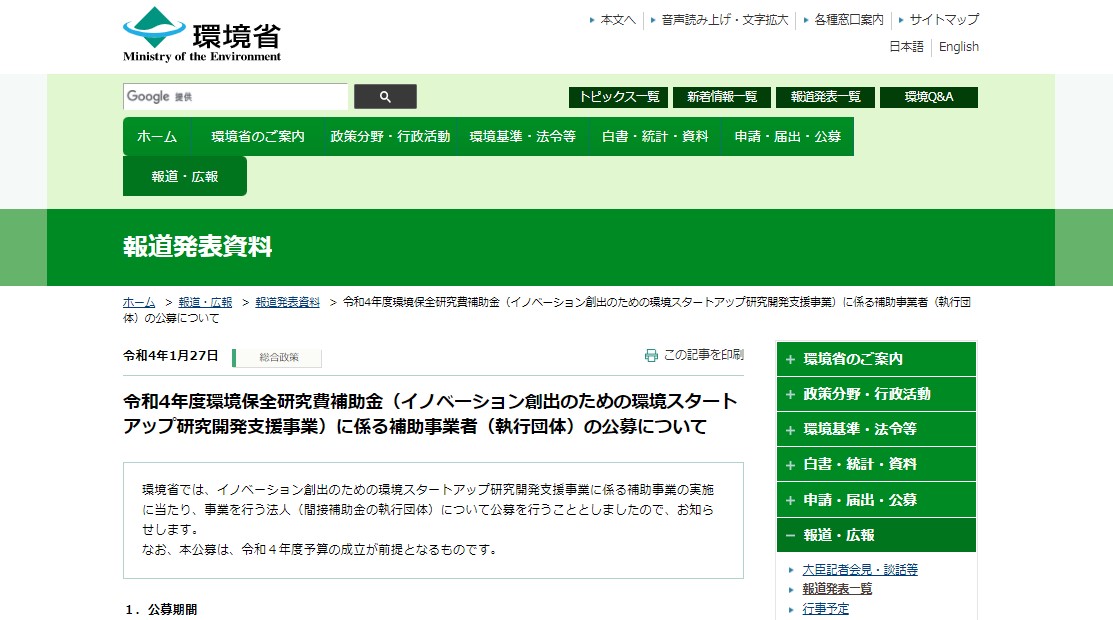Open the サイトマップ link
The width and height of the screenshot is (1113, 620).
point(943,20)
